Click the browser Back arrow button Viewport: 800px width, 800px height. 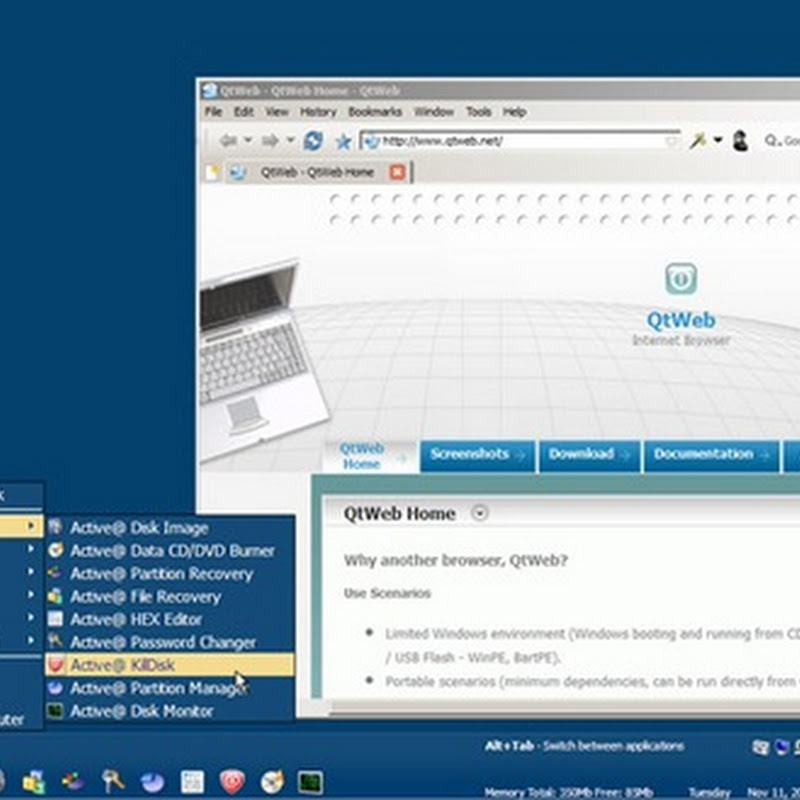(228, 140)
